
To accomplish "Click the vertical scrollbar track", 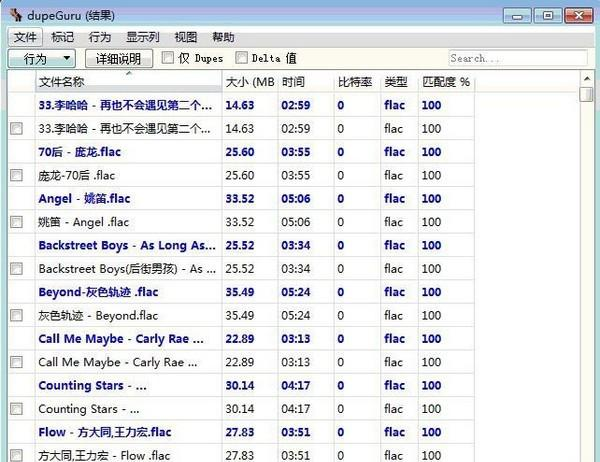I will (586, 300).
